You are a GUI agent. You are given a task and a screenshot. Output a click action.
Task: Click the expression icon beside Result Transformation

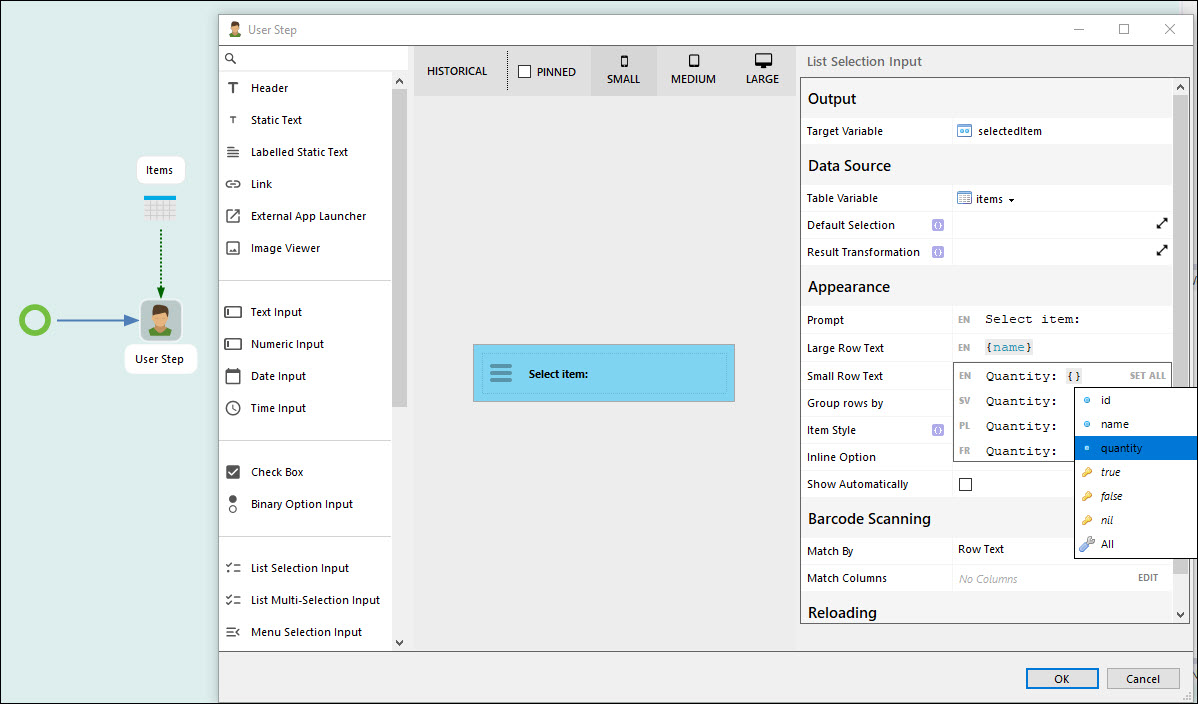click(x=937, y=252)
